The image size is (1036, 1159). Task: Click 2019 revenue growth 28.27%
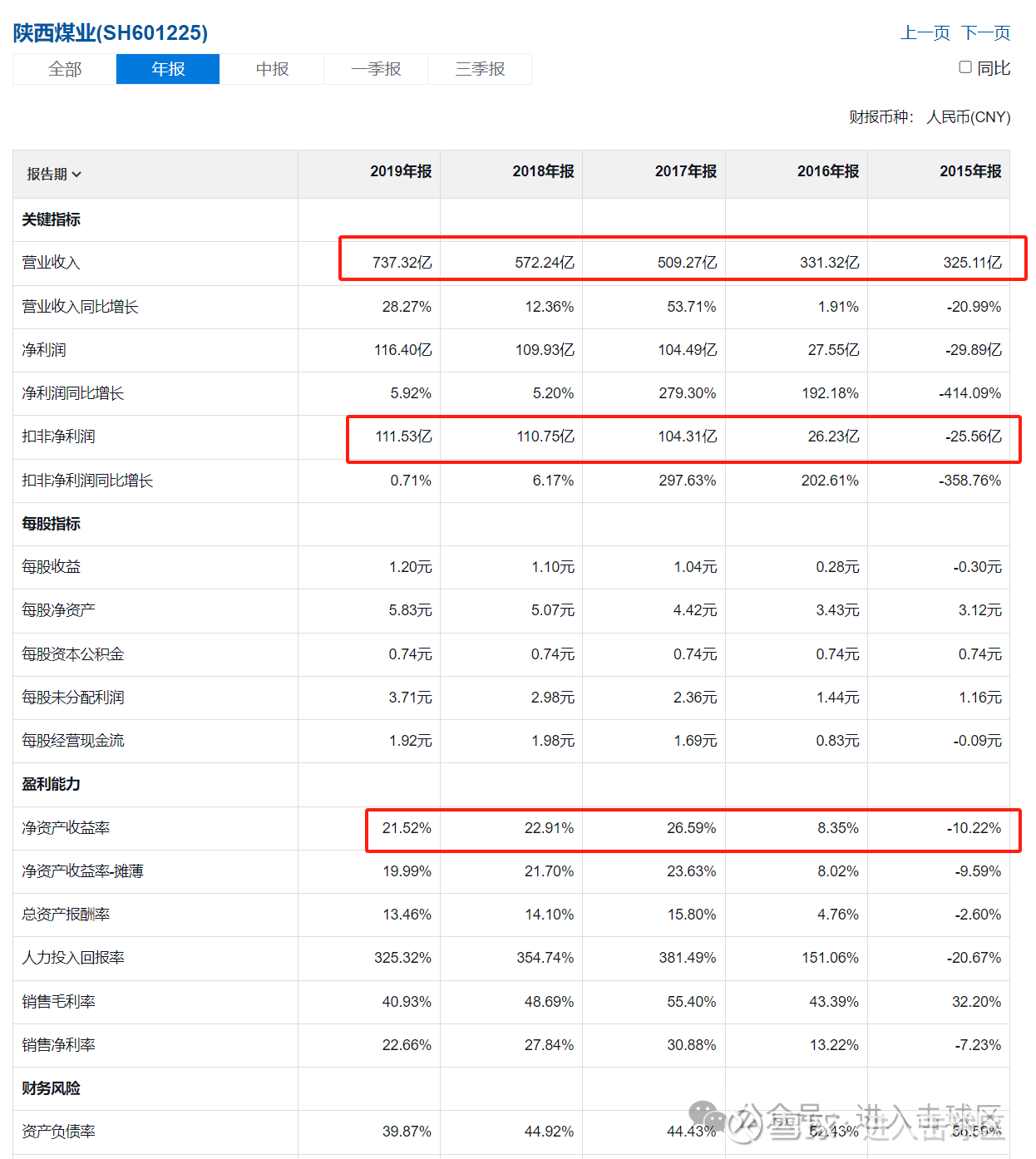click(x=407, y=307)
